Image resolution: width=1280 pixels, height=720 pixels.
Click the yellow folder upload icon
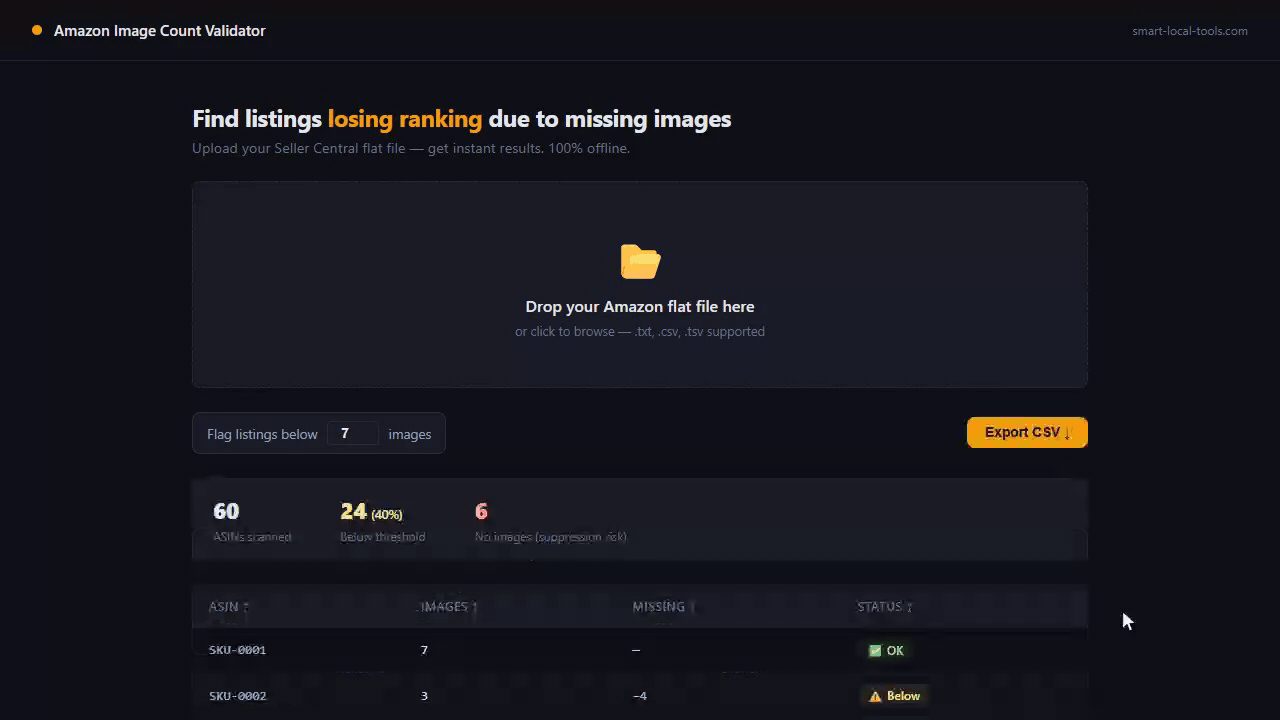640,262
